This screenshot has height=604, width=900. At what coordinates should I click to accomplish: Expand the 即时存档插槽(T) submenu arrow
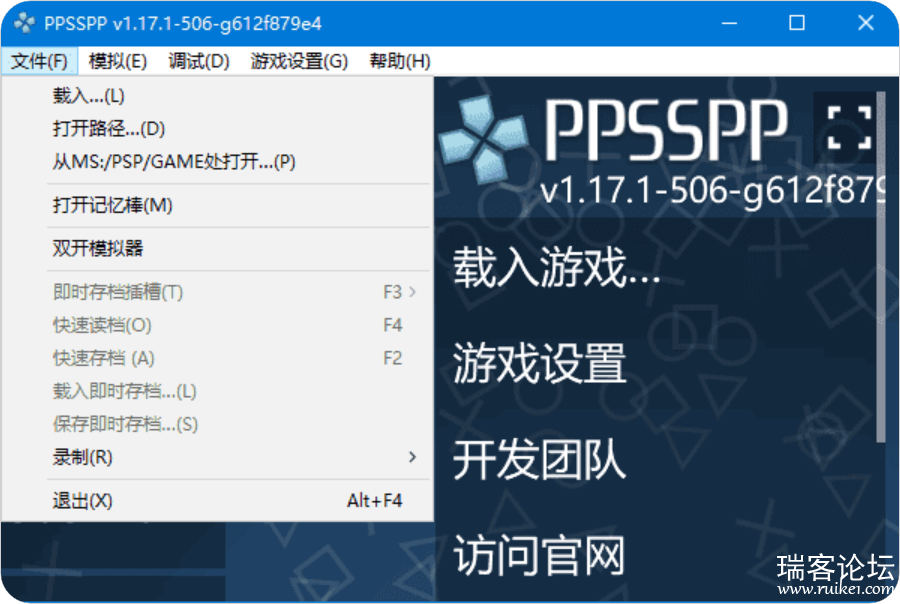pyautogui.click(x=412, y=292)
